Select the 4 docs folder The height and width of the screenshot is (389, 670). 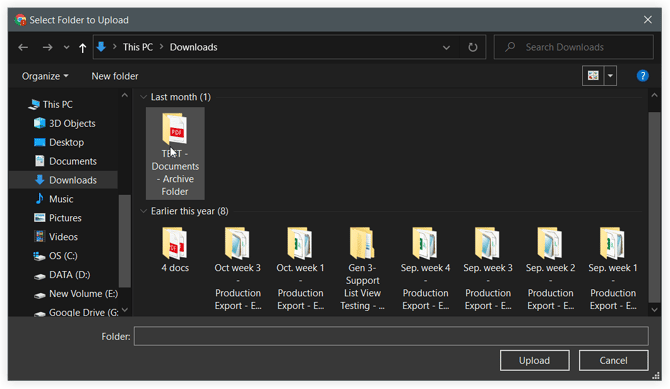175,250
